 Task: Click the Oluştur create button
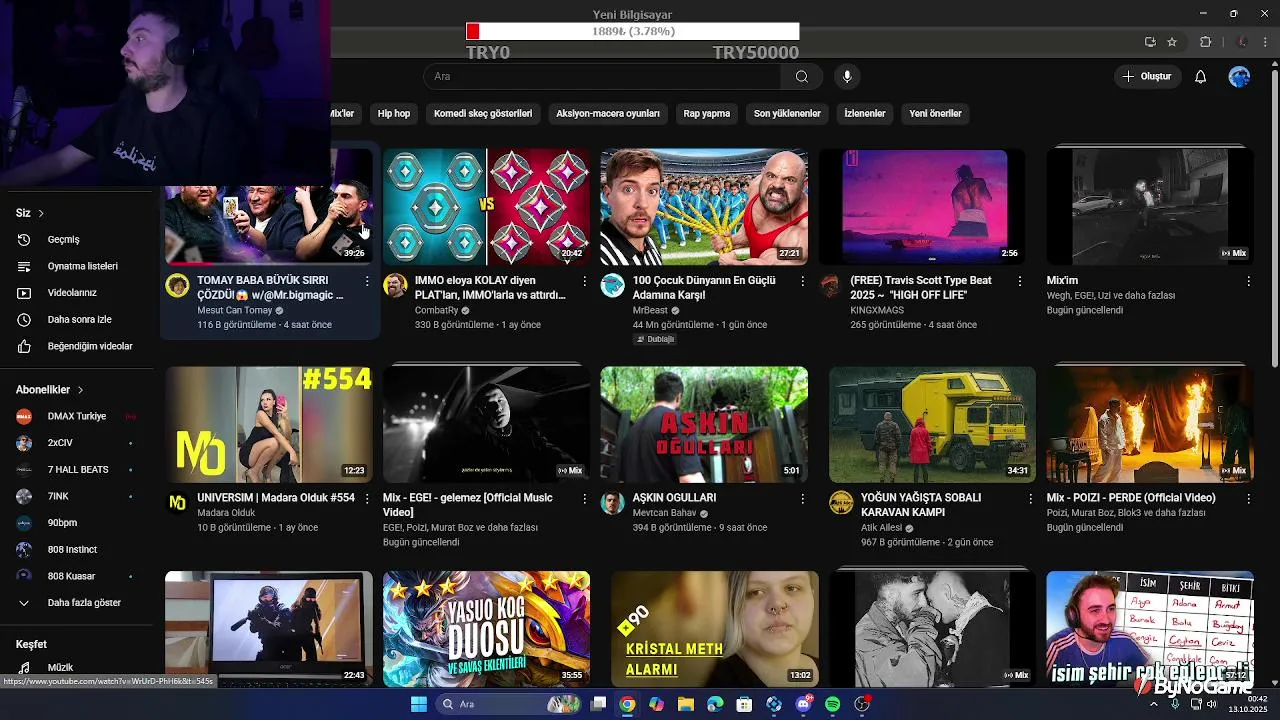tap(1147, 77)
